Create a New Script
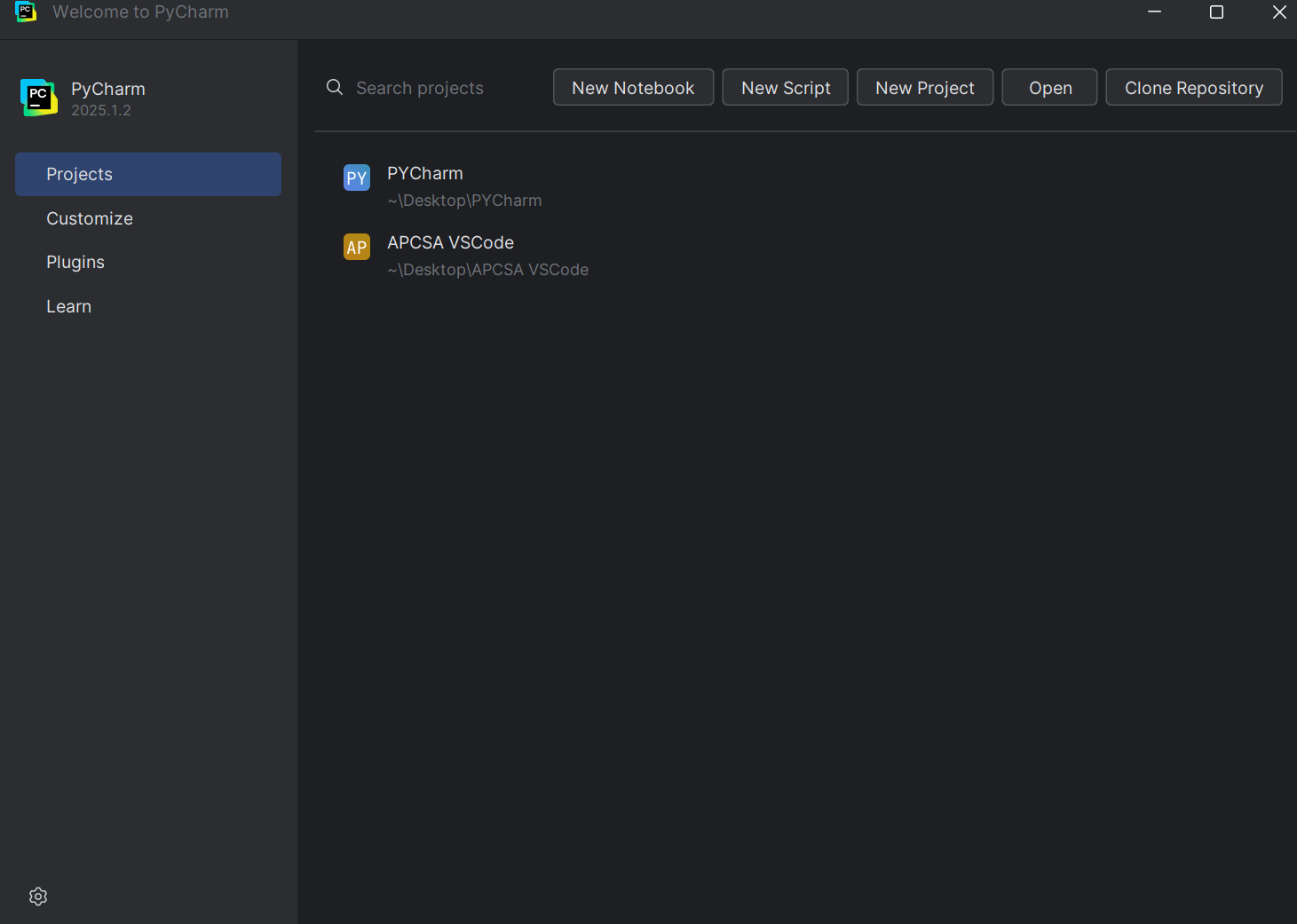 (785, 87)
